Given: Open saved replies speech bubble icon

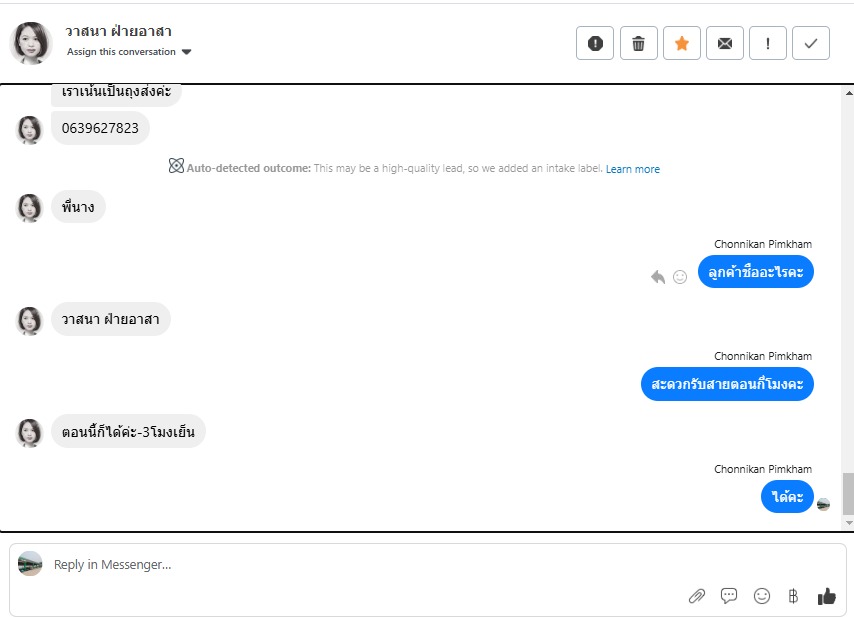Looking at the screenshot, I should [x=729, y=596].
